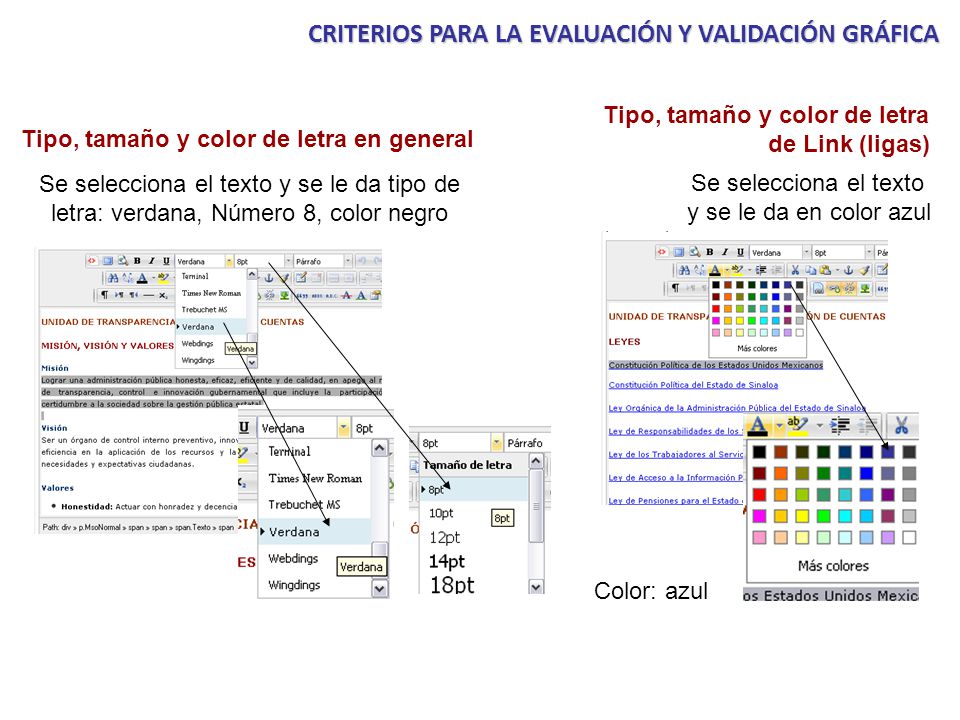
Task: Open Ley de Responsabilidades link
Action: pyautogui.click(x=676, y=431)
